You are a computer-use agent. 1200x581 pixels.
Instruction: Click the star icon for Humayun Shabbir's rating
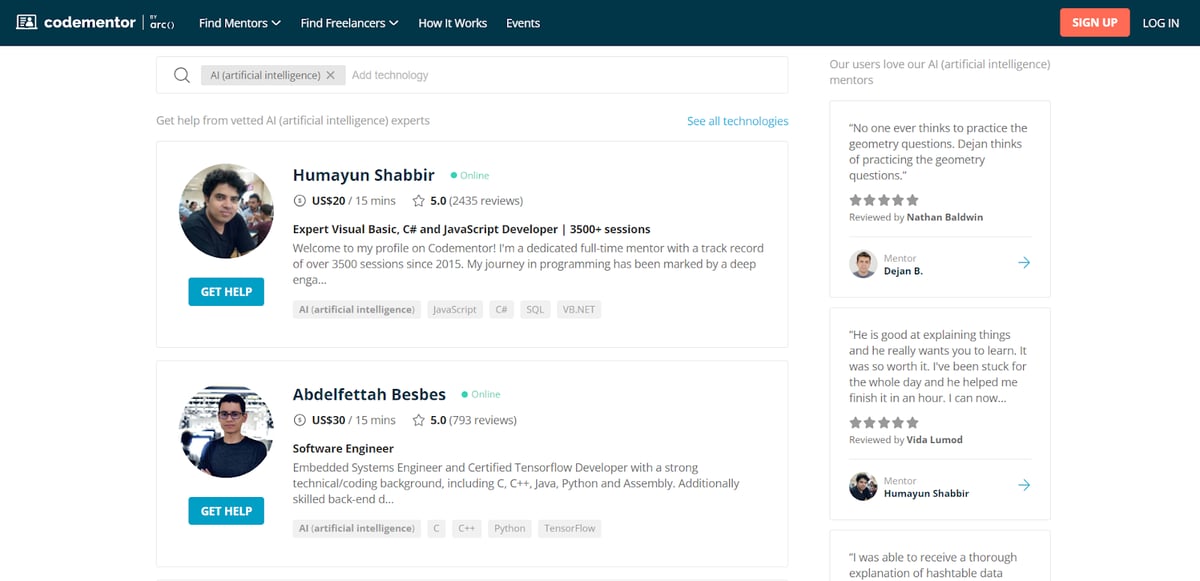click(x=419, y=201)
